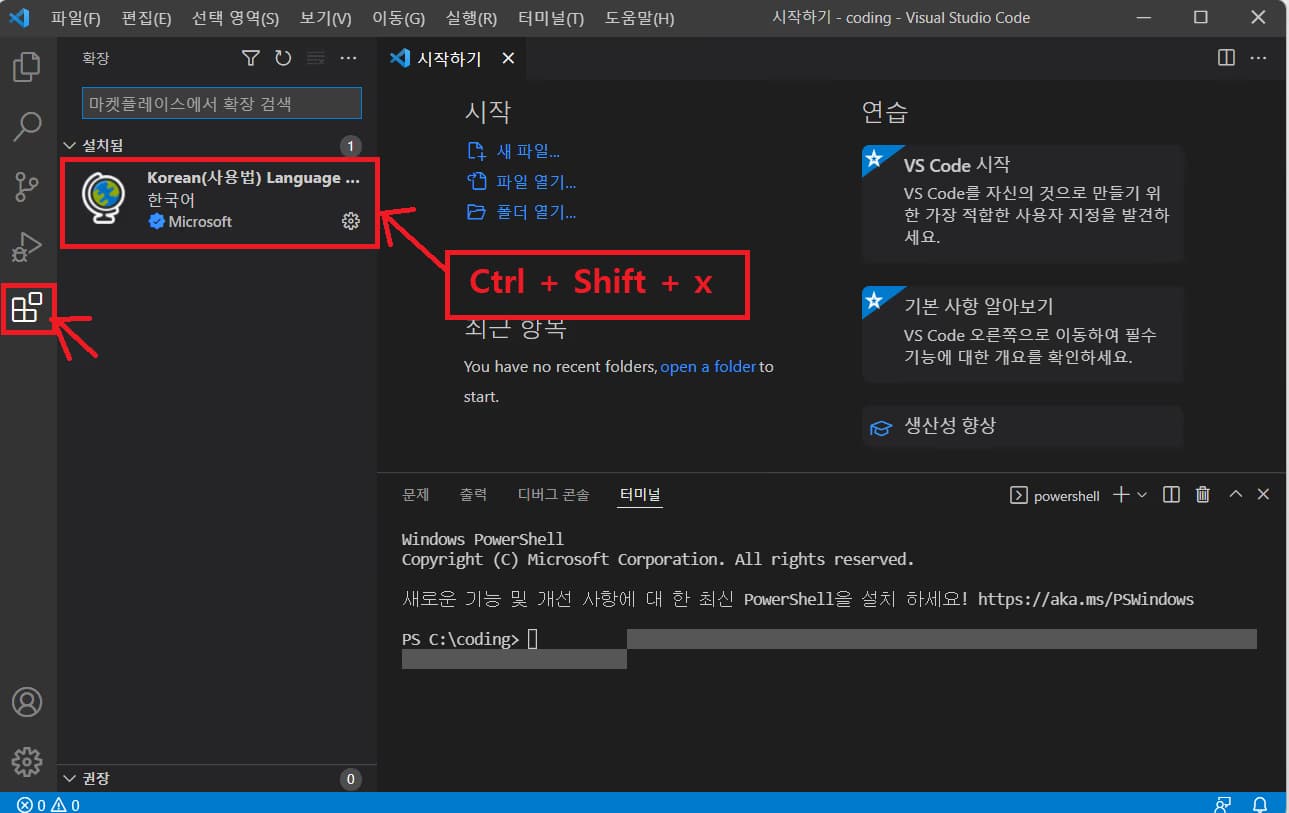Open notifications via the bell icon
Viewport: 1289px width, 813px height.
[x=1260, y=804]
